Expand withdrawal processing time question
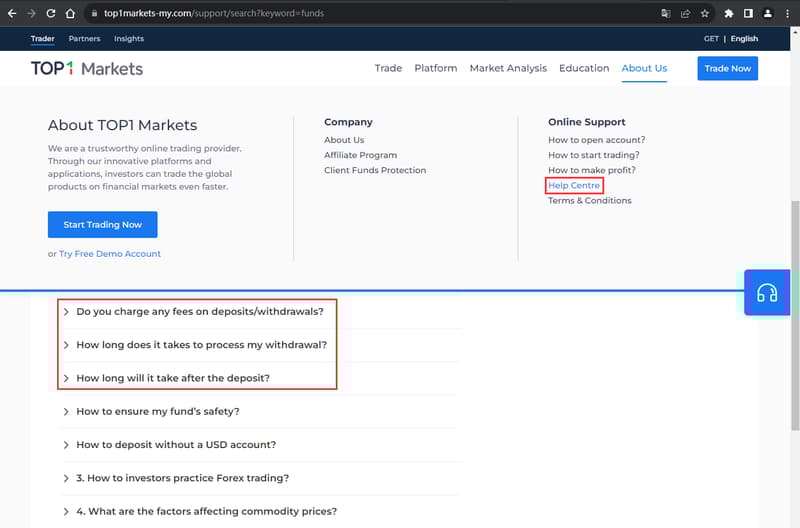Image resolution: width=800 pixels, height=528 pixels. click(201, 345)
